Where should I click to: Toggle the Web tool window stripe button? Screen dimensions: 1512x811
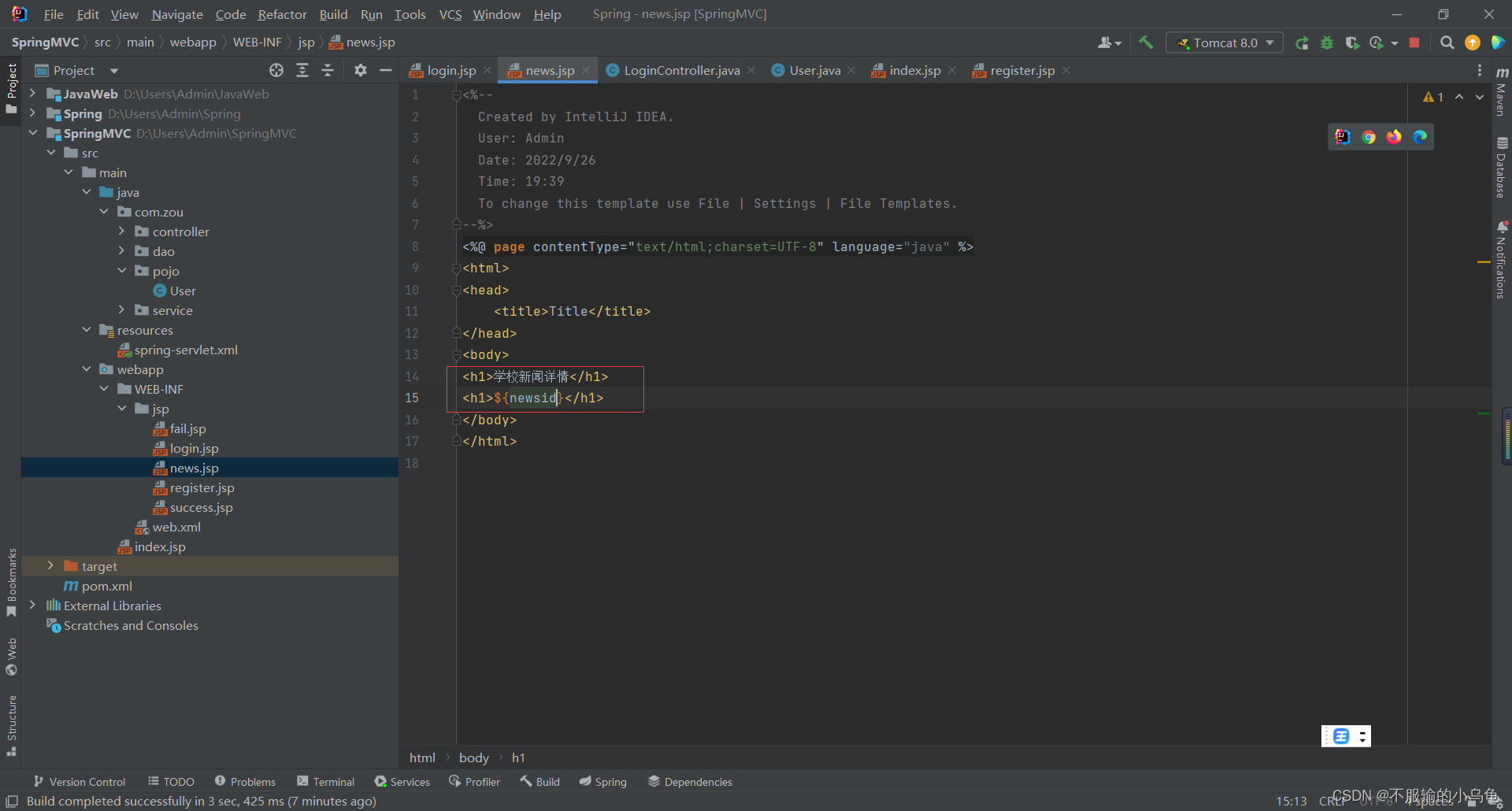[x=11, y=657]
